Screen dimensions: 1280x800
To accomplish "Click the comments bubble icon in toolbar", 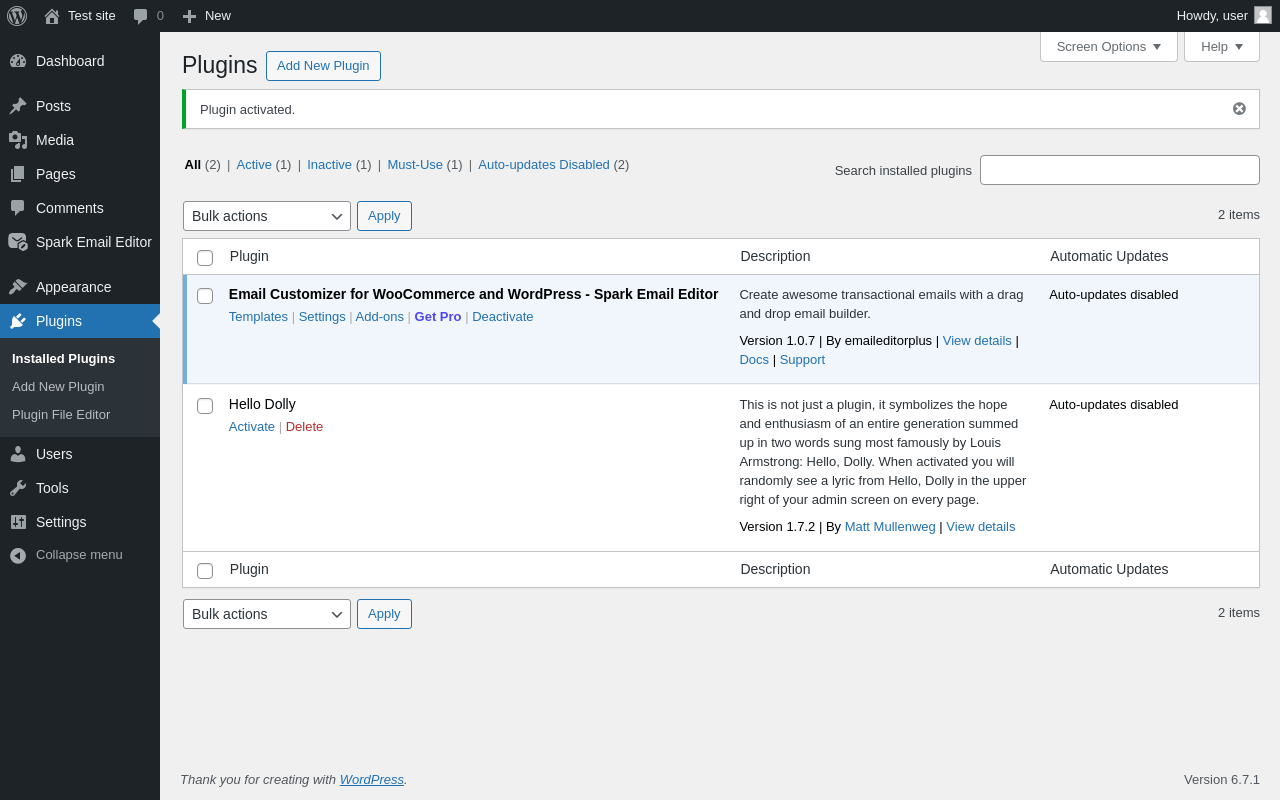I will coord(141,16).
